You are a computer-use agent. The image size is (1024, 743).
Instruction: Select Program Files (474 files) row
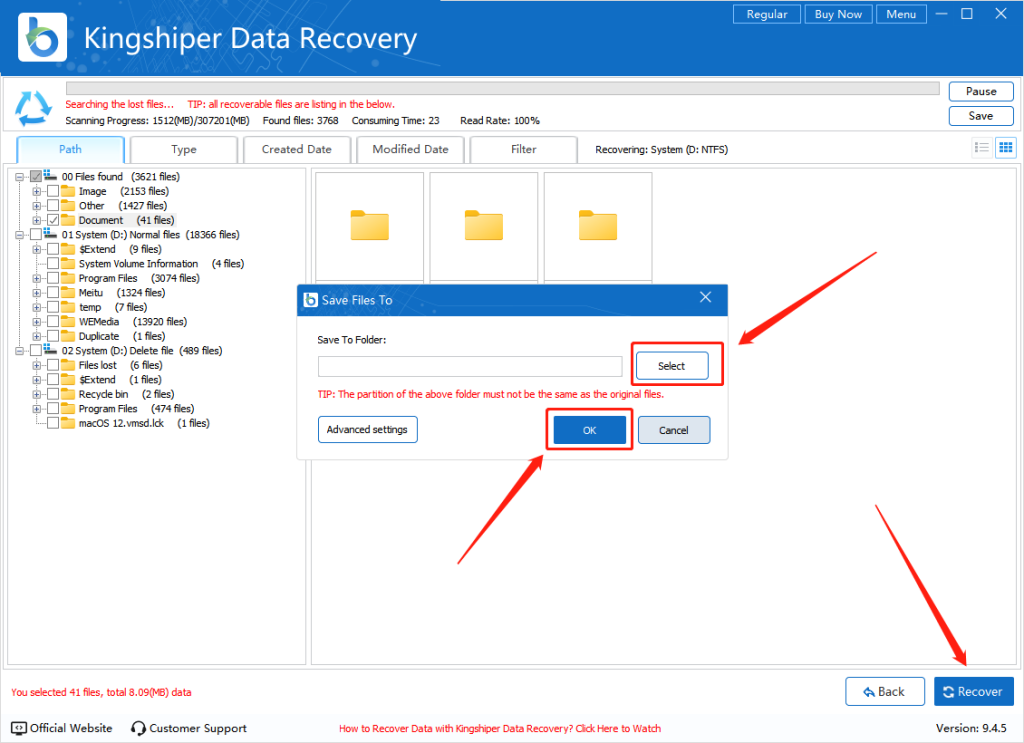coord(136,409)
